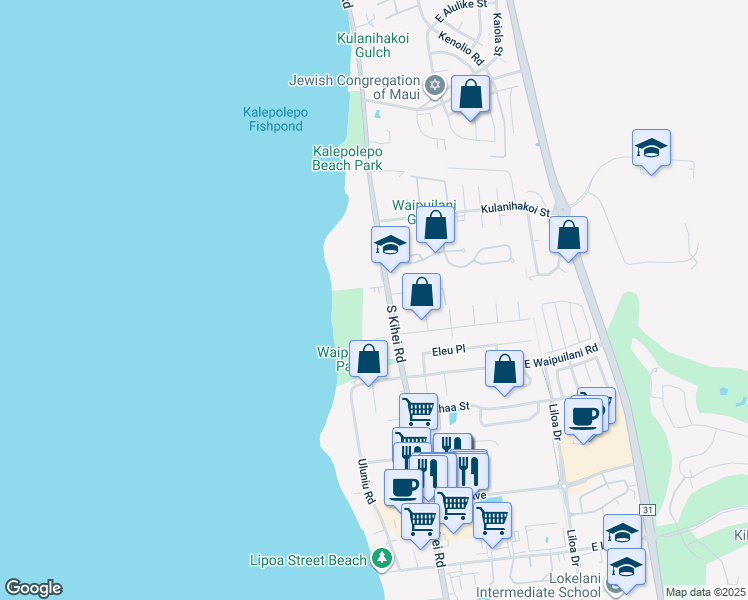Open the Google logo link

coord(33,588)
